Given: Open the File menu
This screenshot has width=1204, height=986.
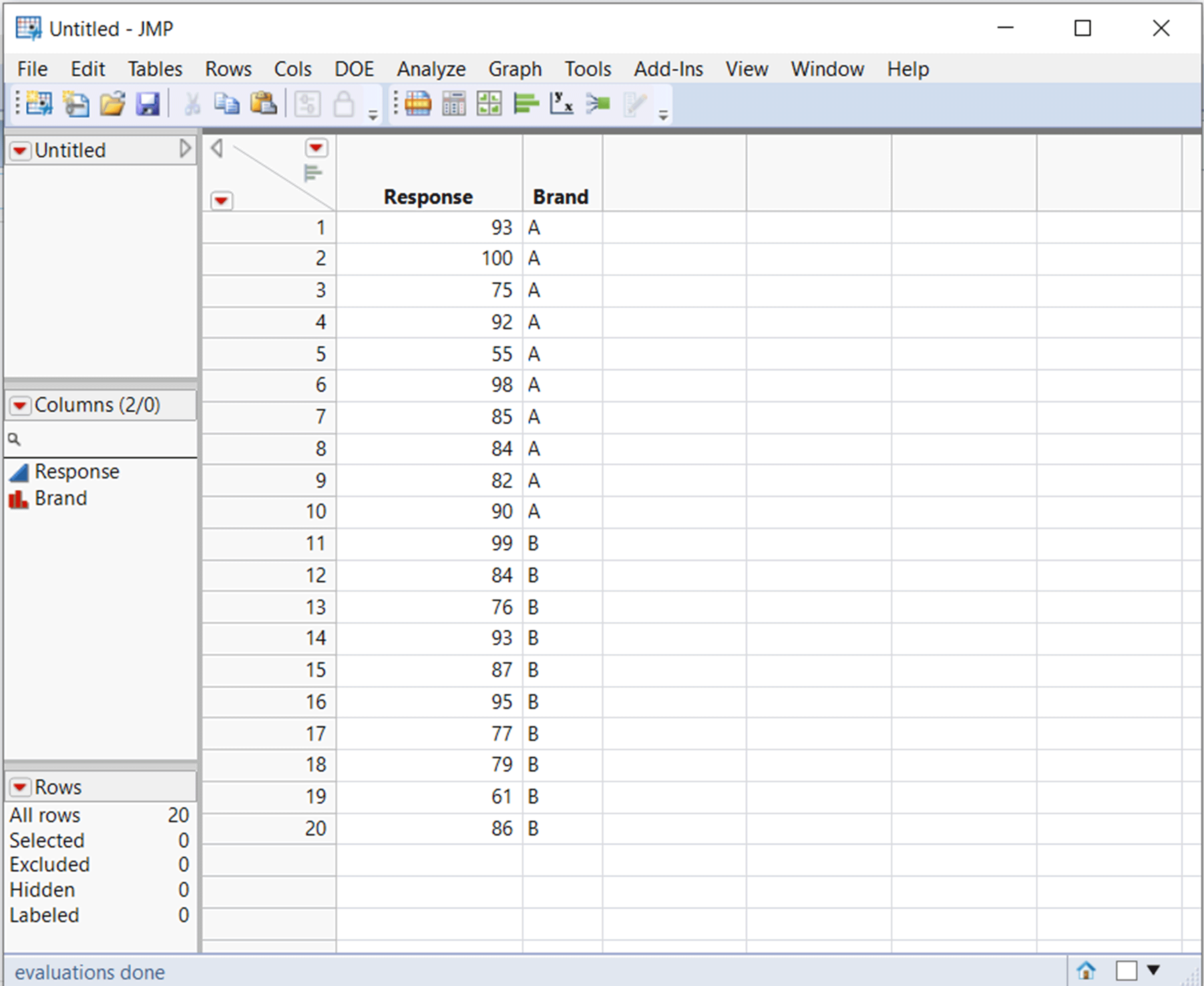Looking at the screenshot, I should pos(32,69).
